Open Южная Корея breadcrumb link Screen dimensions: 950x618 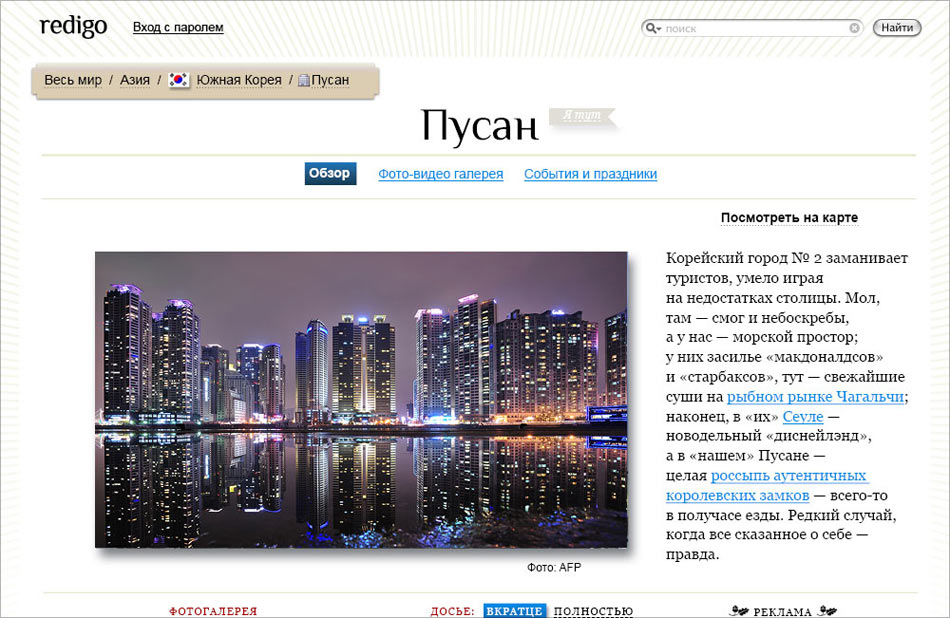[x=239, y=80]
